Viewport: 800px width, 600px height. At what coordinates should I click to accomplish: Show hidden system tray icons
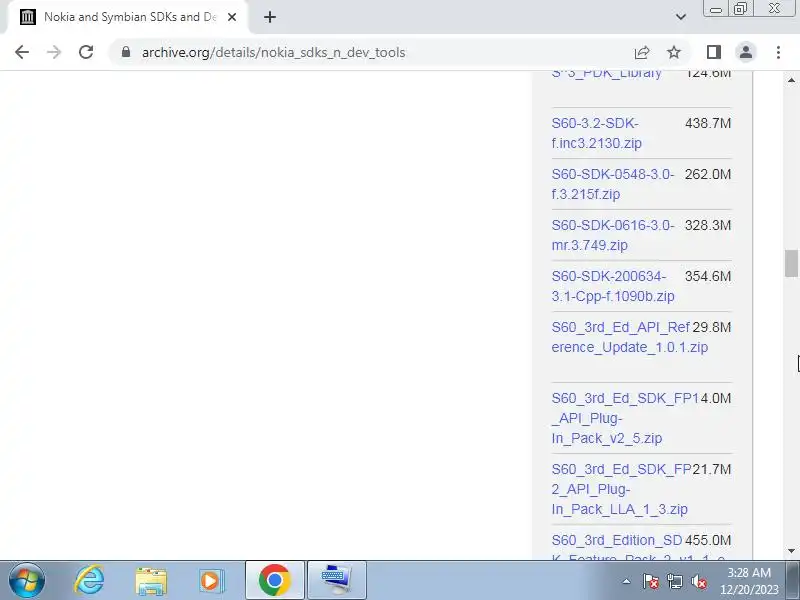(x=627, y=581)
